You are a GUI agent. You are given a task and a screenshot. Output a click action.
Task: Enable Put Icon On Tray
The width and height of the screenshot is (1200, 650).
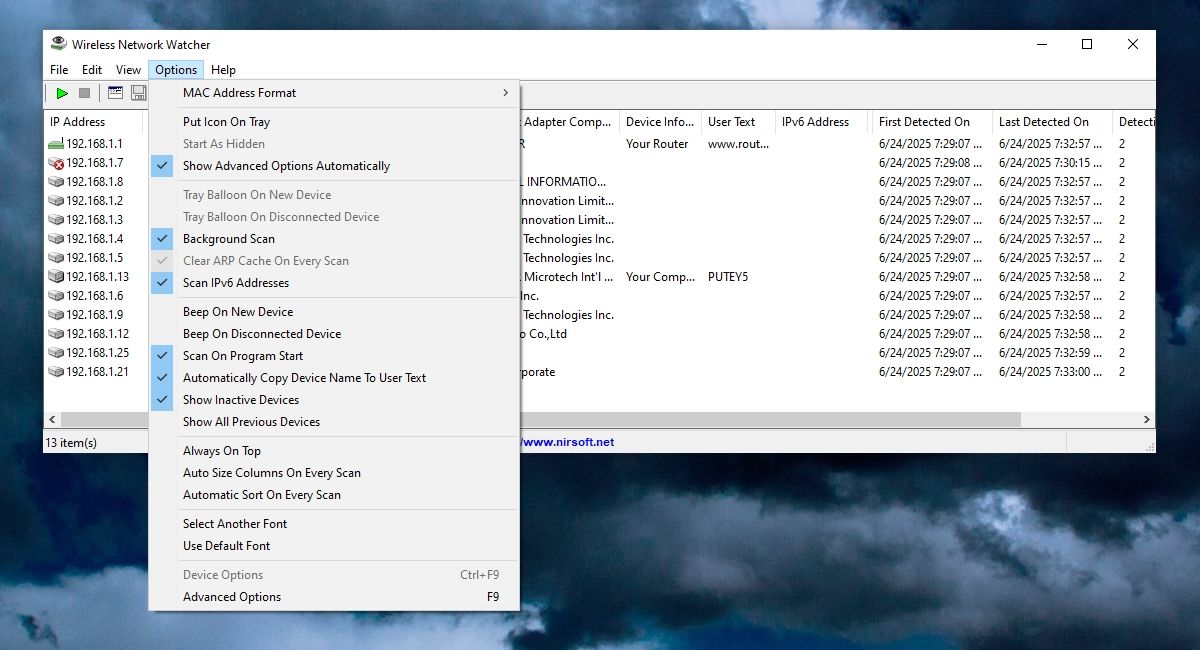334,122
